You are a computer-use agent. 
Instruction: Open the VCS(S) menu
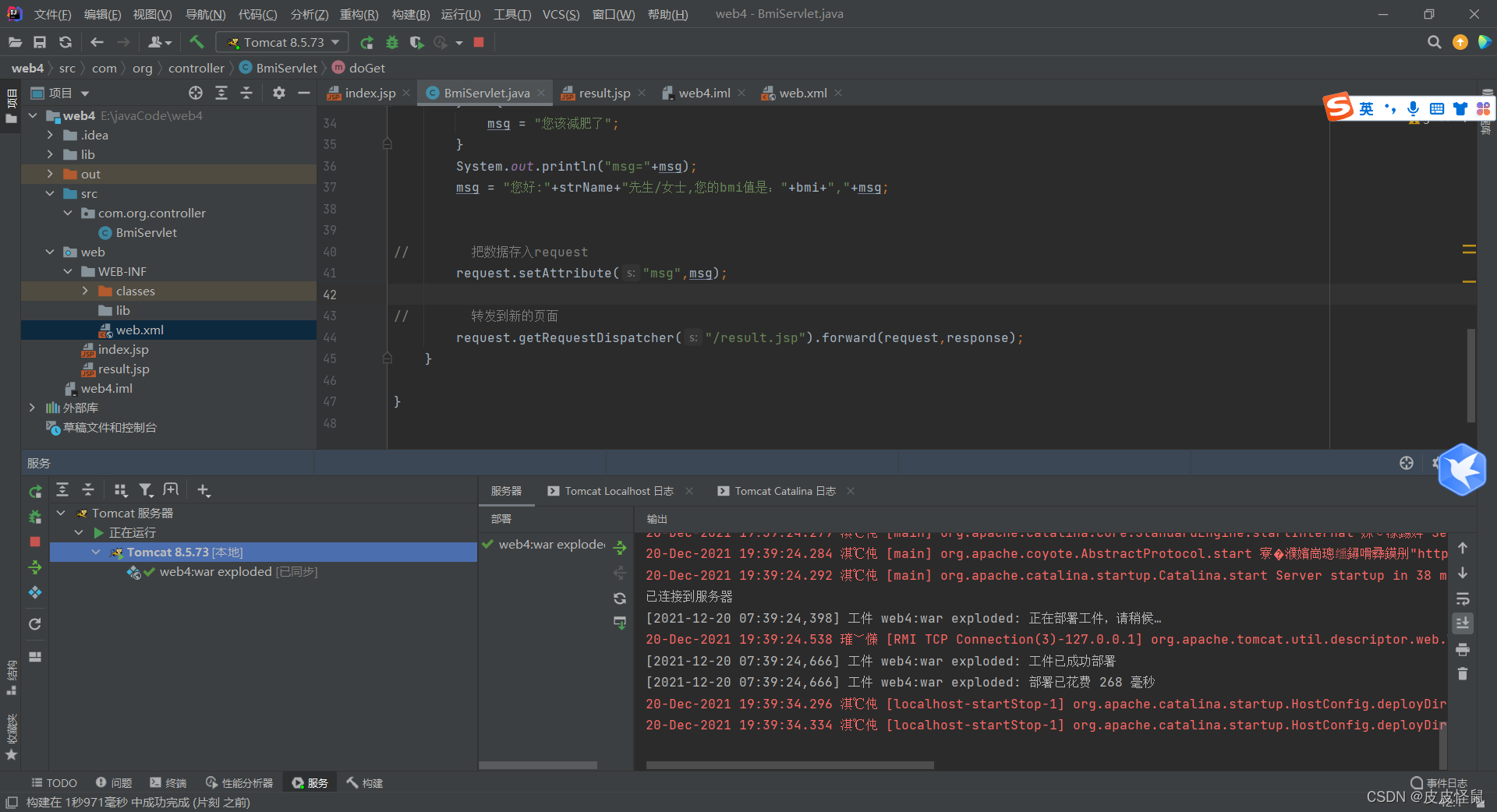561,14
